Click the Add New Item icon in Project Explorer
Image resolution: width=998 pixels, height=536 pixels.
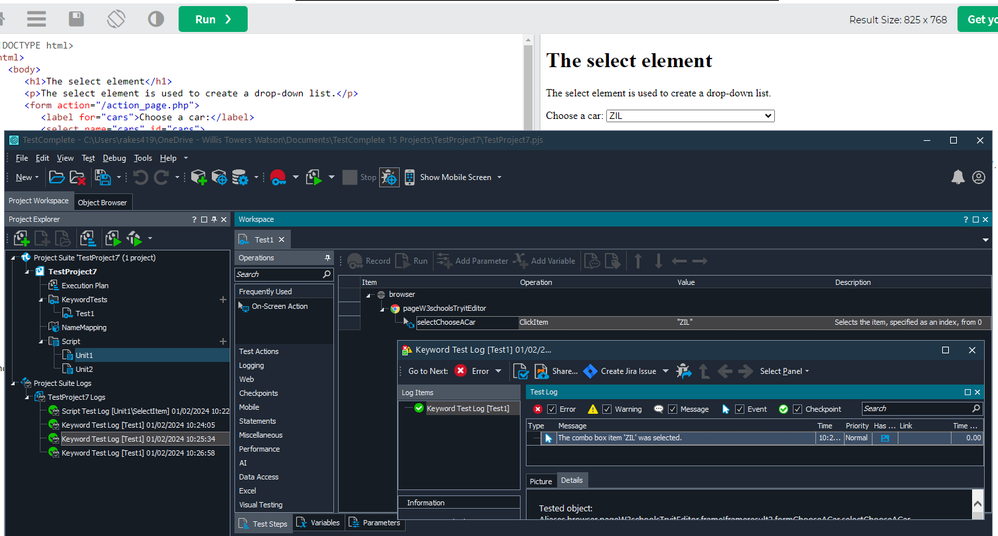click(21, 238)
